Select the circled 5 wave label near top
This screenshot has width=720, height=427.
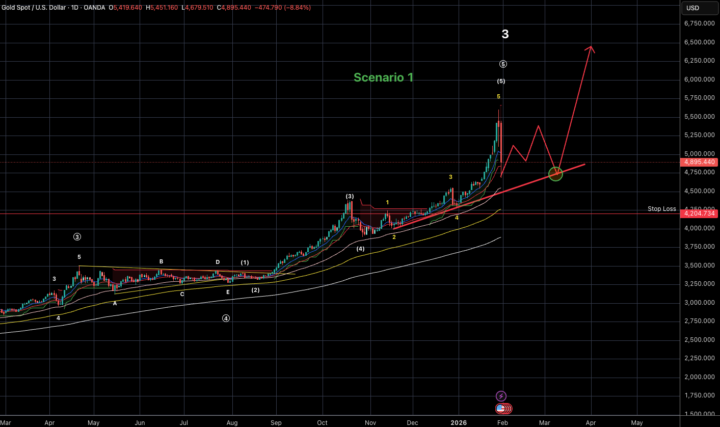coord(503,64)
